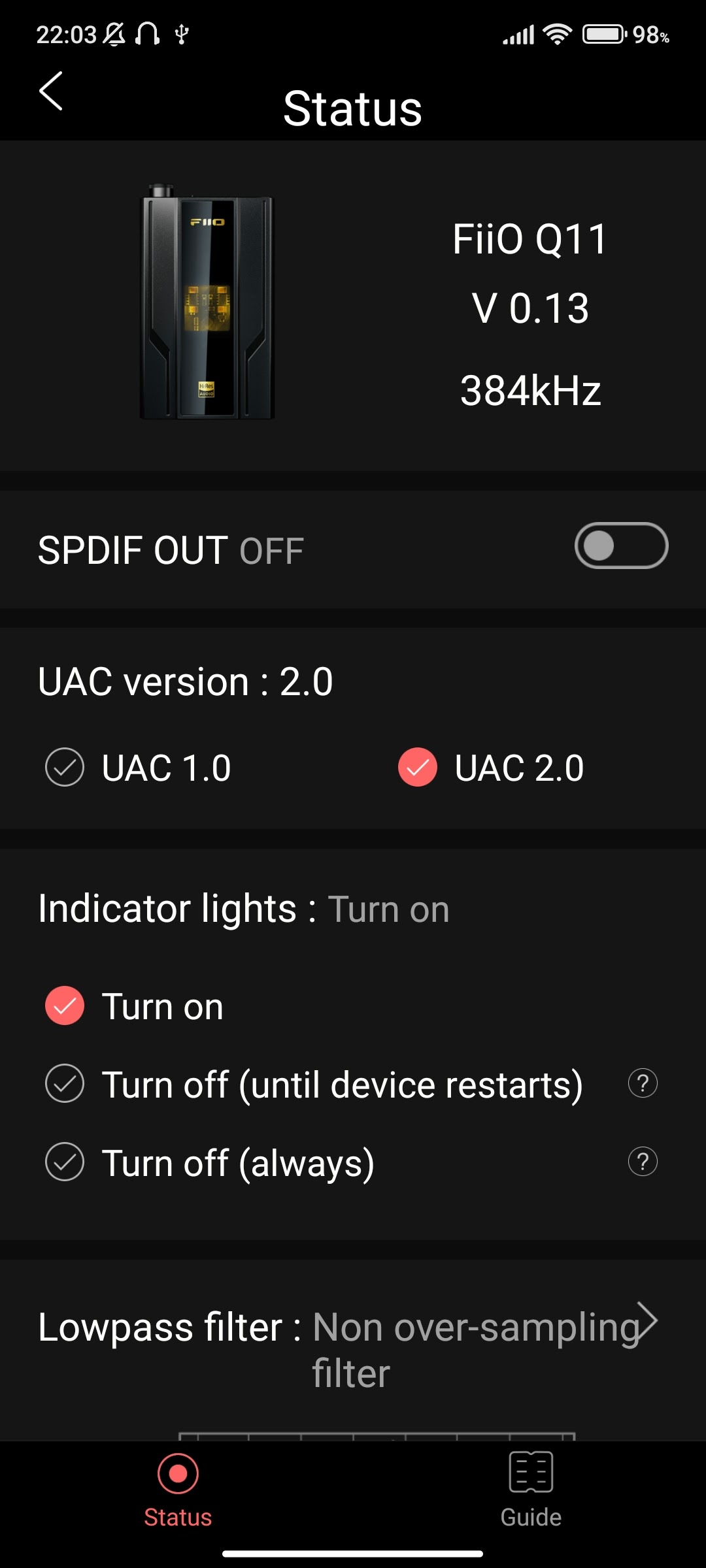Toggle the SPDIF OUT switch
Screen dimensions: 706x1568
(x=621, y=546)
